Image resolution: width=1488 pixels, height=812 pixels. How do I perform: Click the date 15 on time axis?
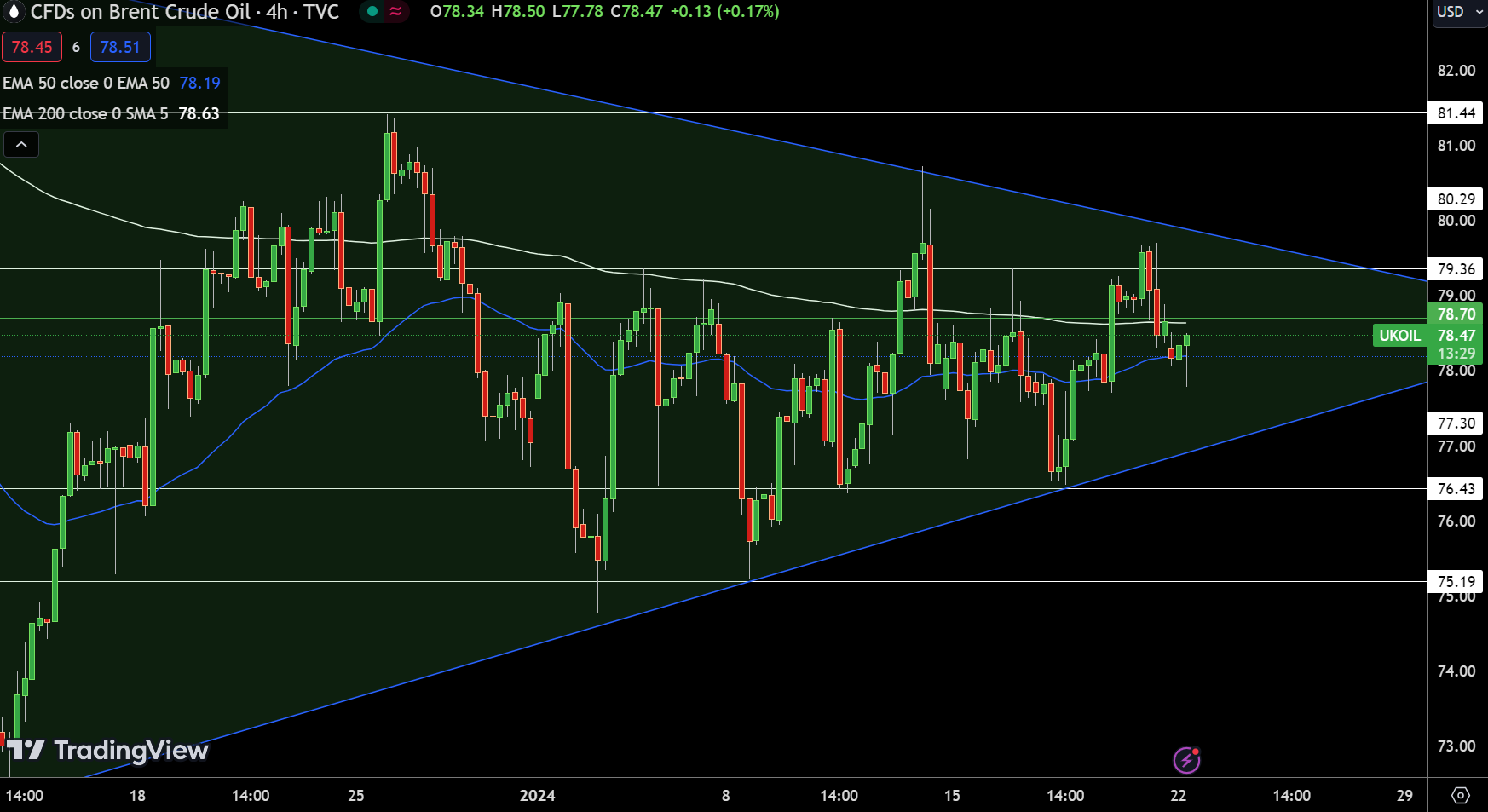coord(952,796)
